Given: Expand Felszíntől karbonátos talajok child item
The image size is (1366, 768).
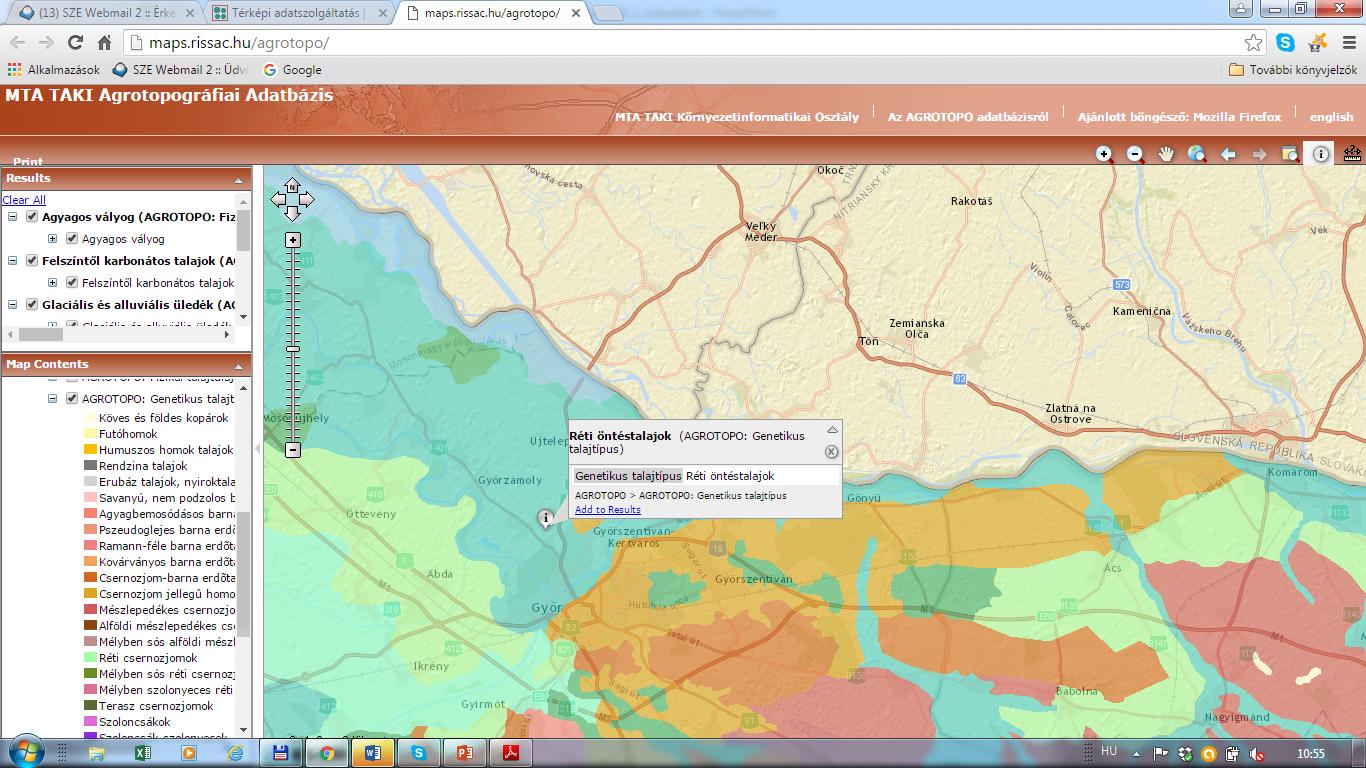Looking at the screenshot, I should tap(52, 283).
